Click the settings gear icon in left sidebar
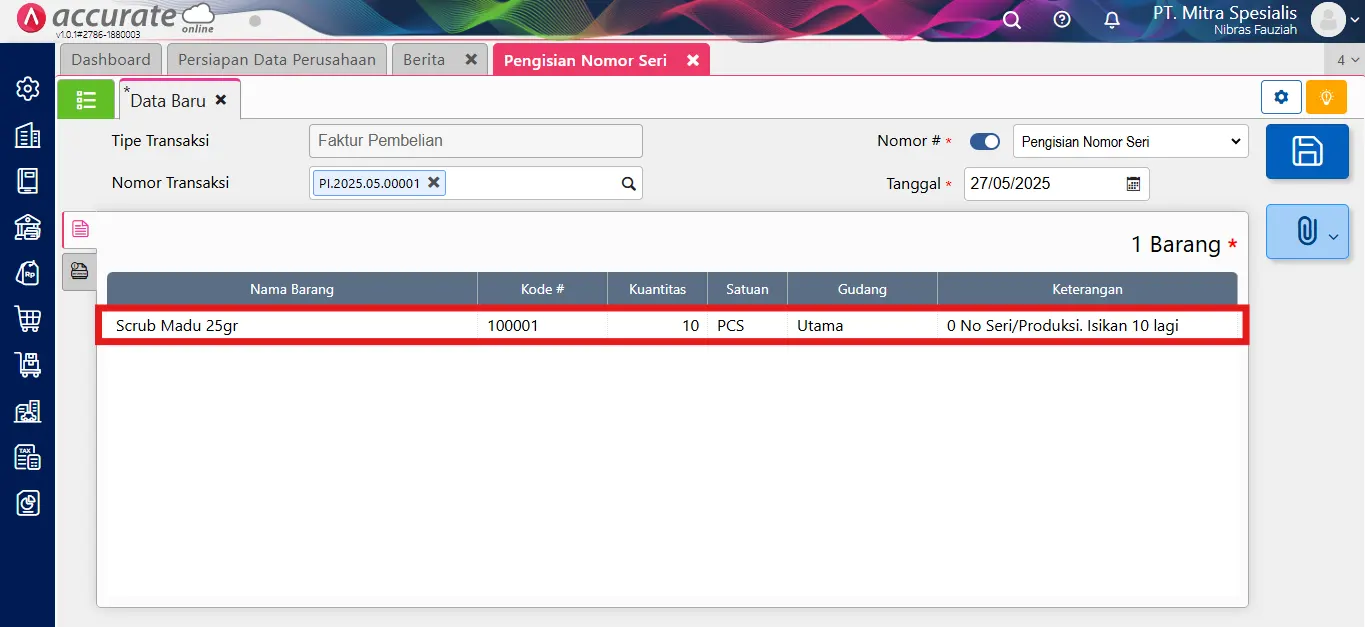 pyautogui.click(x=28, y=89)
